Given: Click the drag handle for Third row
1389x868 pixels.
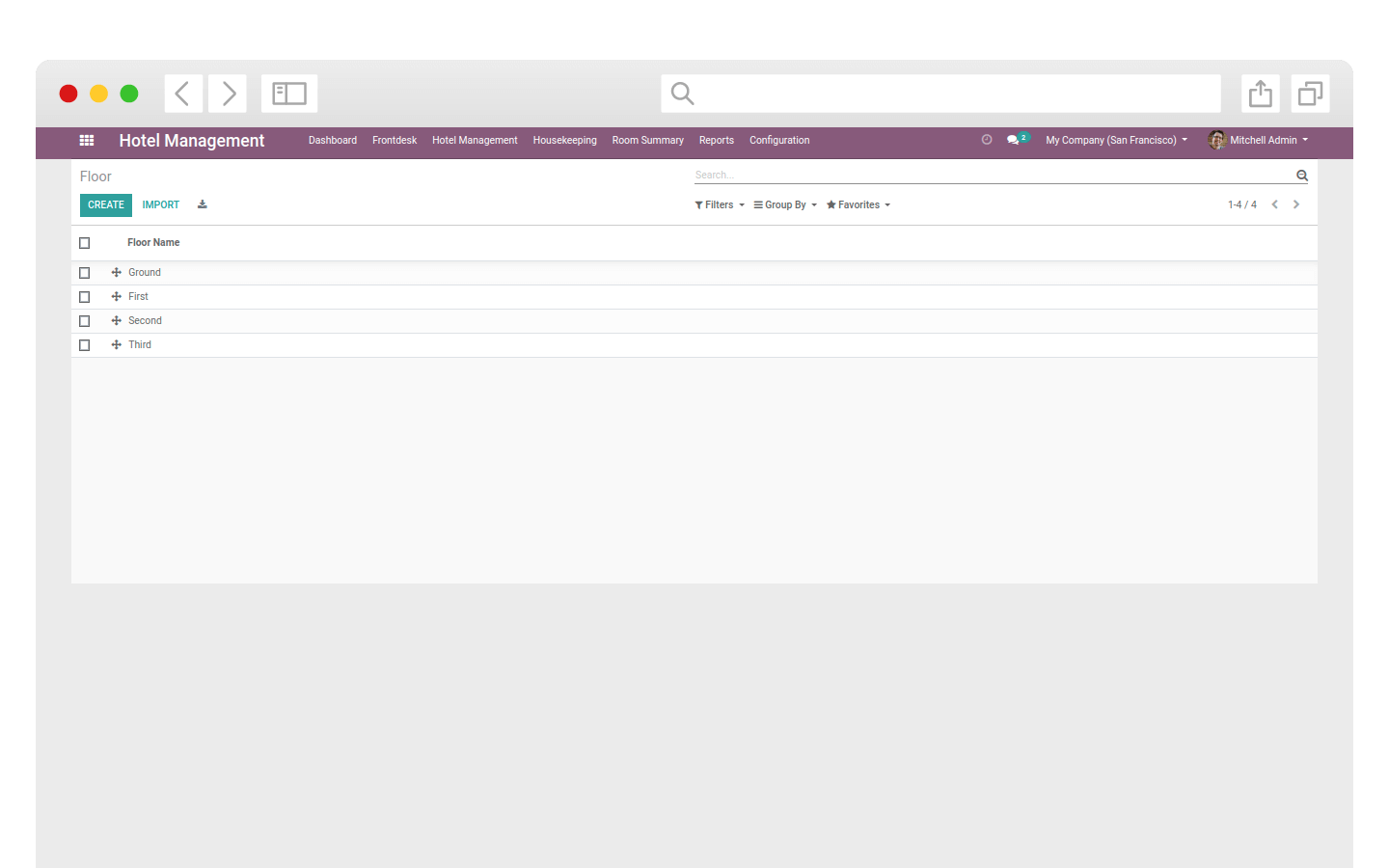Looking at the screenshot, I should pos(117,345).
